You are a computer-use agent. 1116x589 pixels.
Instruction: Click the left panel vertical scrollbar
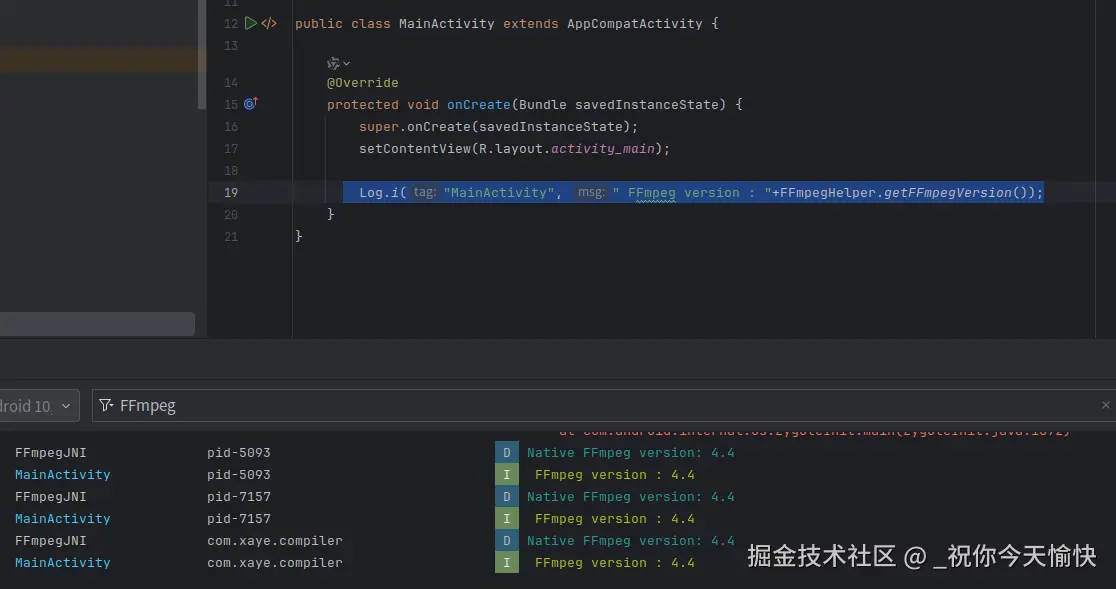pyautogui.click(x=202, y=53)
